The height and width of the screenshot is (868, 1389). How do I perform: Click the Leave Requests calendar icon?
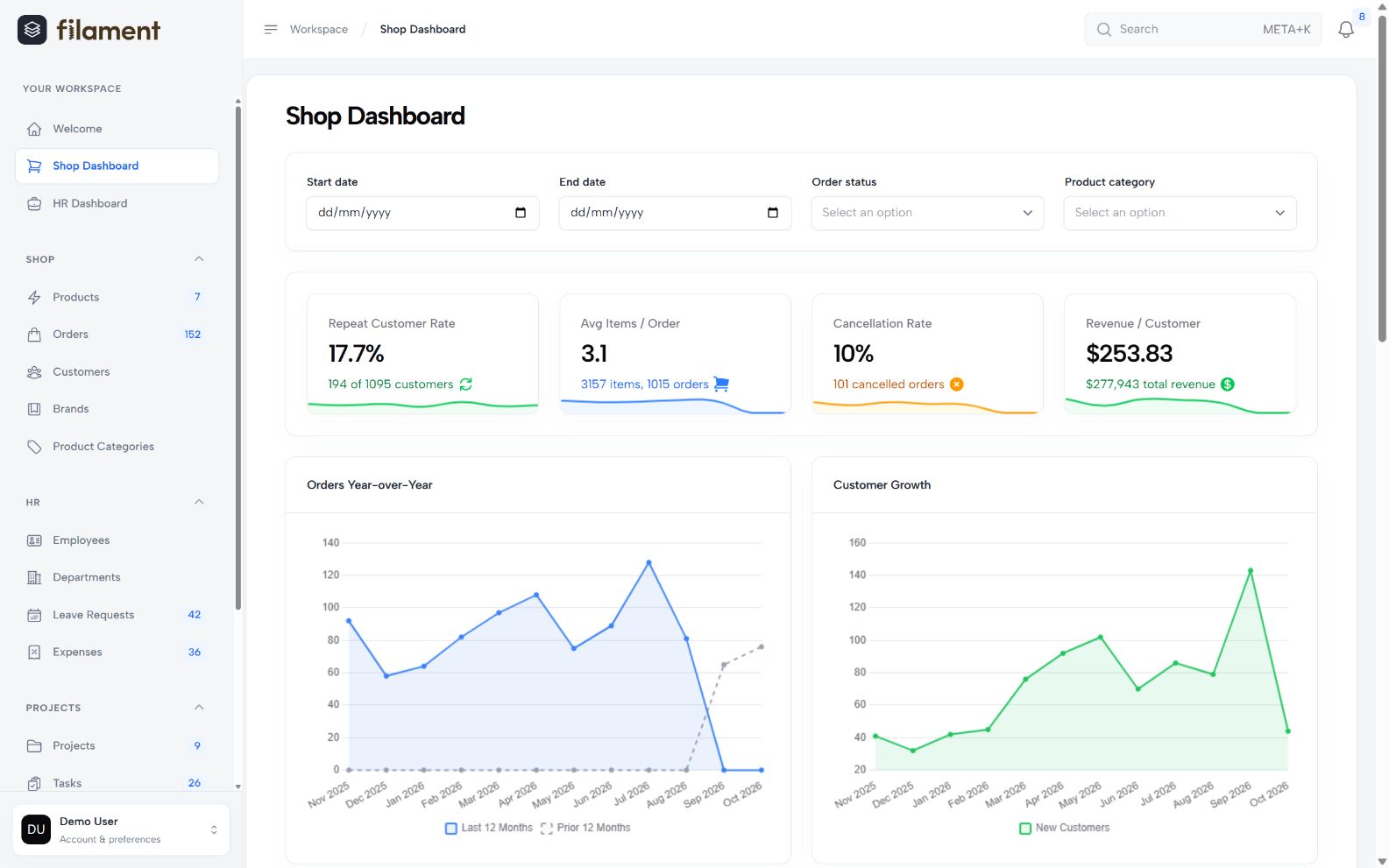tap(34, 615)
